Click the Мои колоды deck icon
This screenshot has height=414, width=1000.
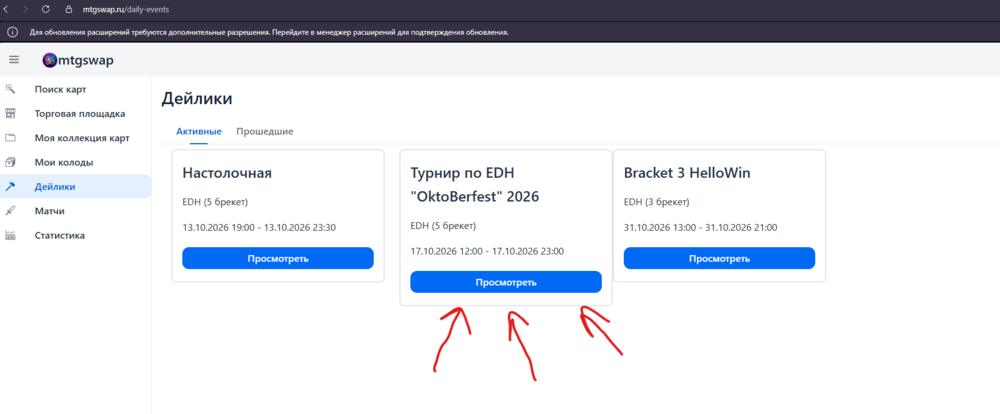[10, 162]
